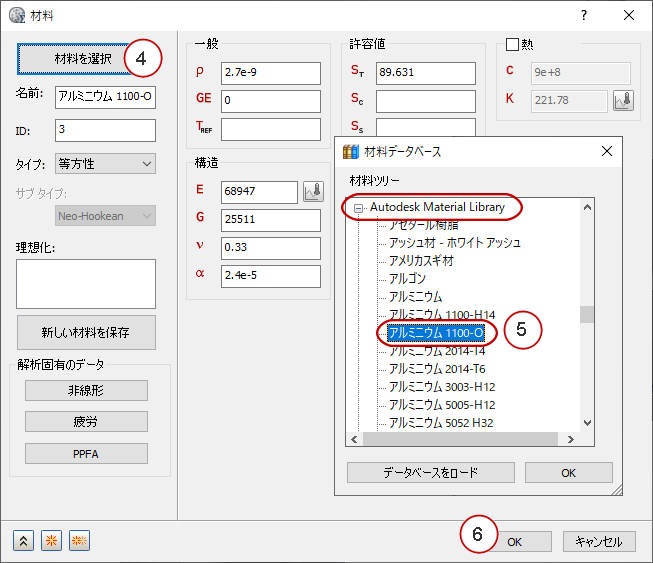
Task: Click the GE field
Action: (x=271, y=101)
